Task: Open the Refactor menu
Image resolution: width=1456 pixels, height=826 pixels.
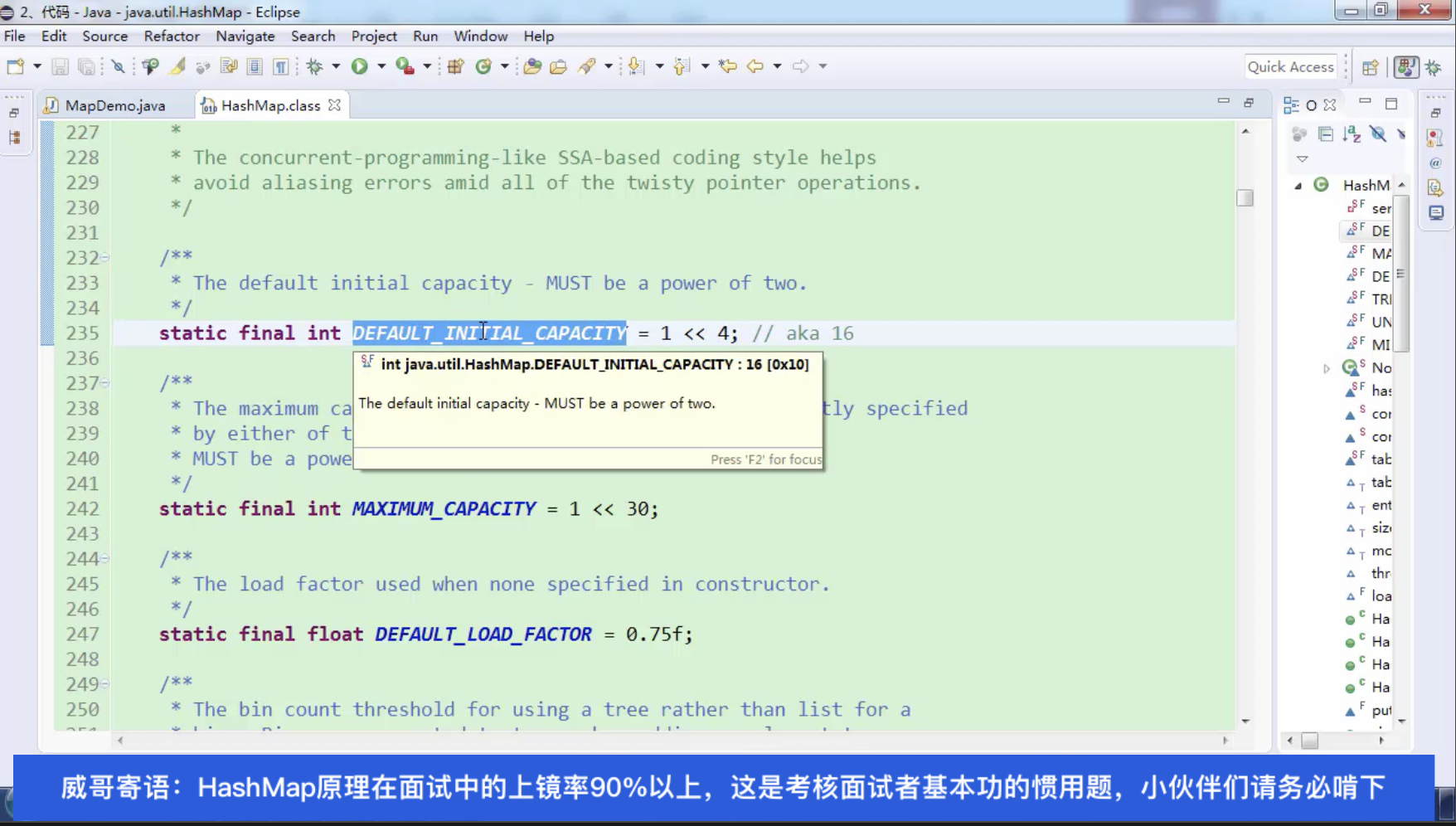Action: pos(172,36)
